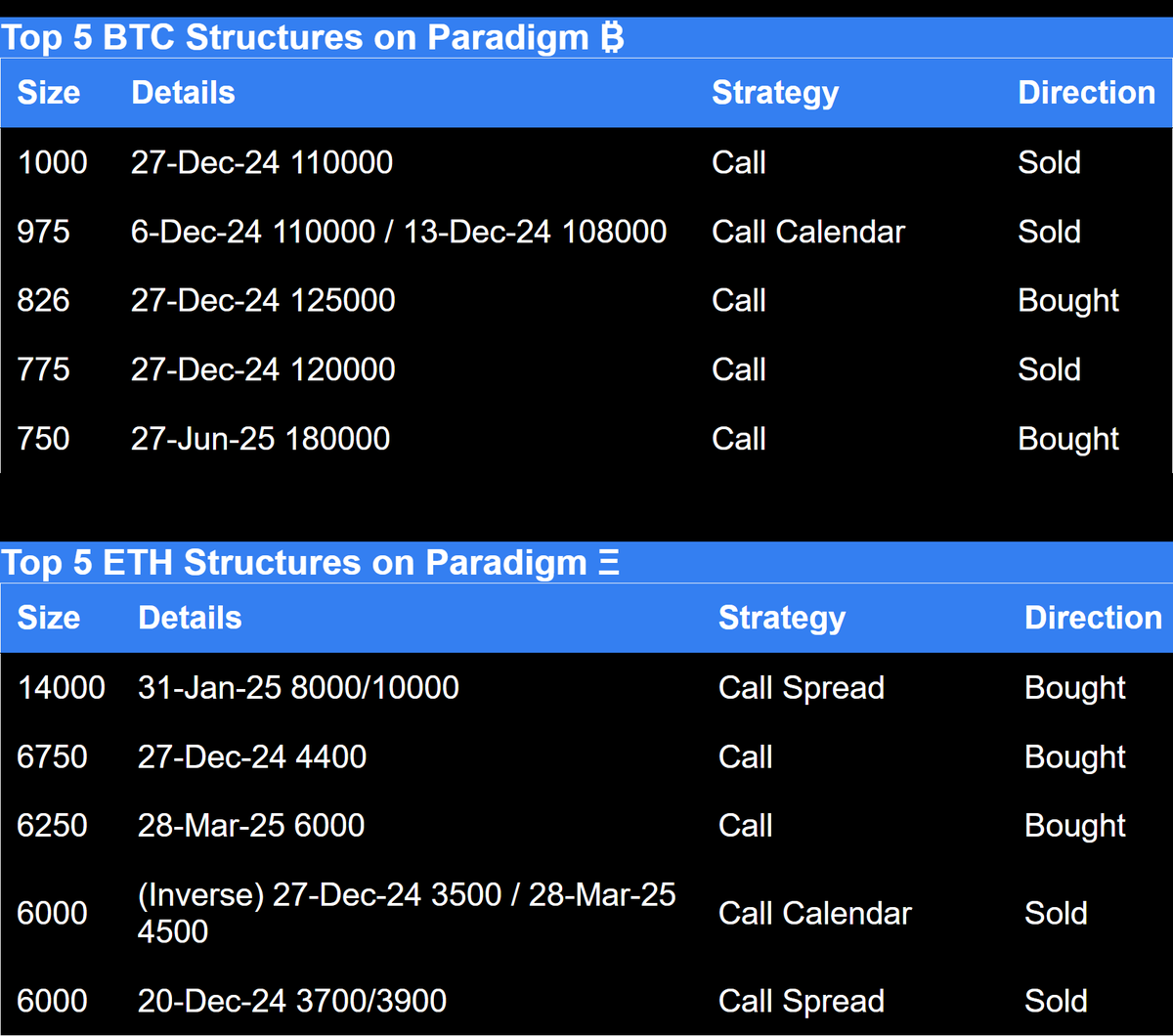Click the Bitcoin symbol in BTC title
The height and width of the screenshot is (1036, 1173).
click(x=611, y=38)
